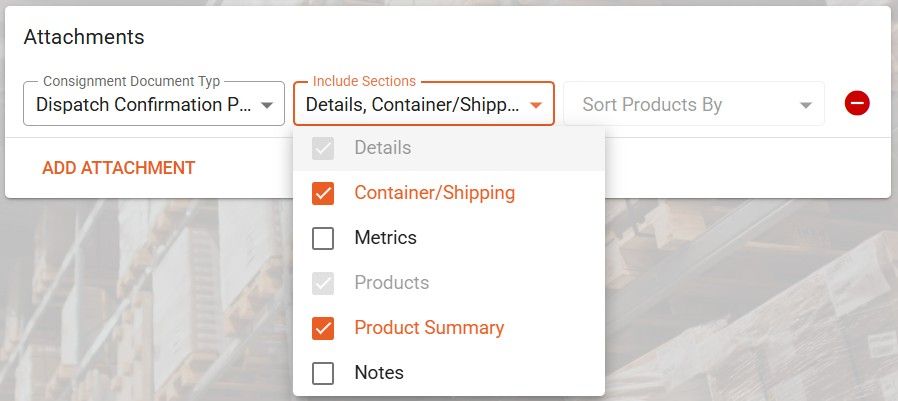Click the Container/Shipping option text

tap(434, 193)
